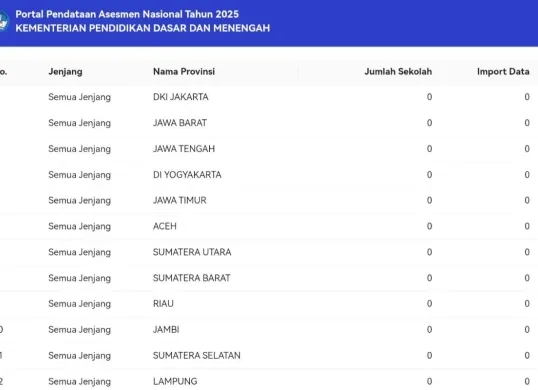Click Semua Jenjang in the JAWA TIMUR row

tap(80, 201)
